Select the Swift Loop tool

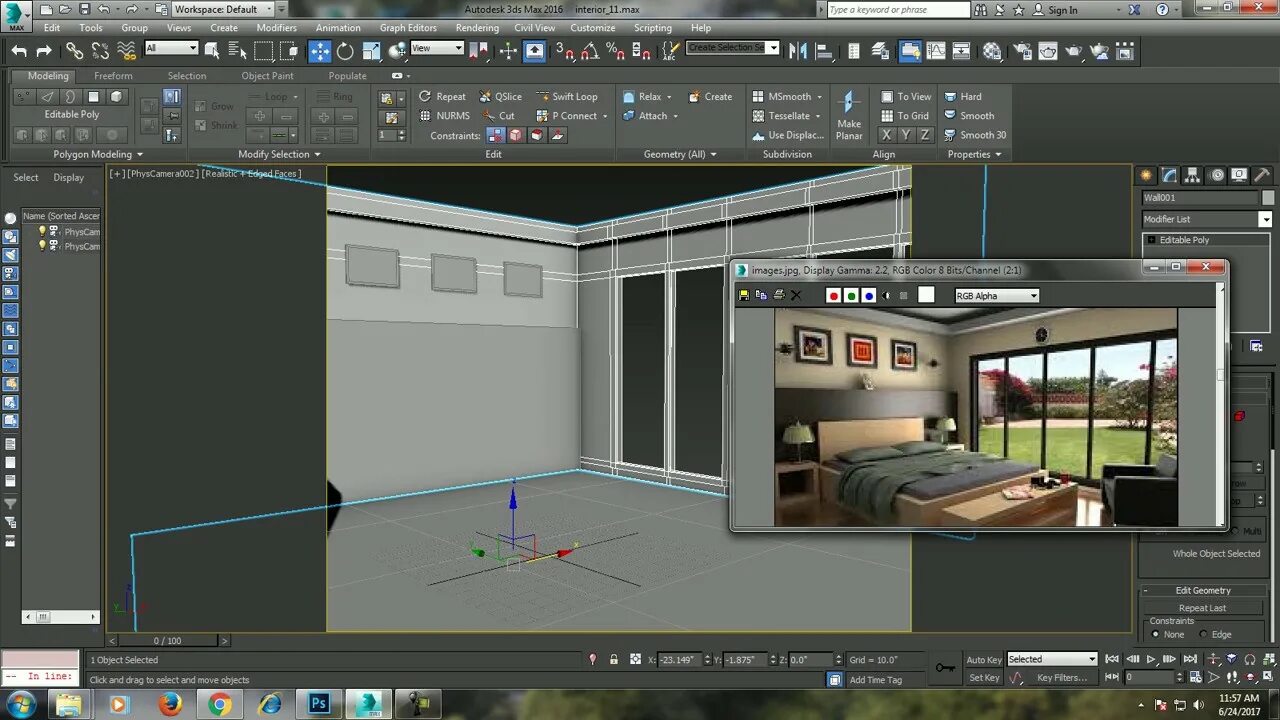566,97
